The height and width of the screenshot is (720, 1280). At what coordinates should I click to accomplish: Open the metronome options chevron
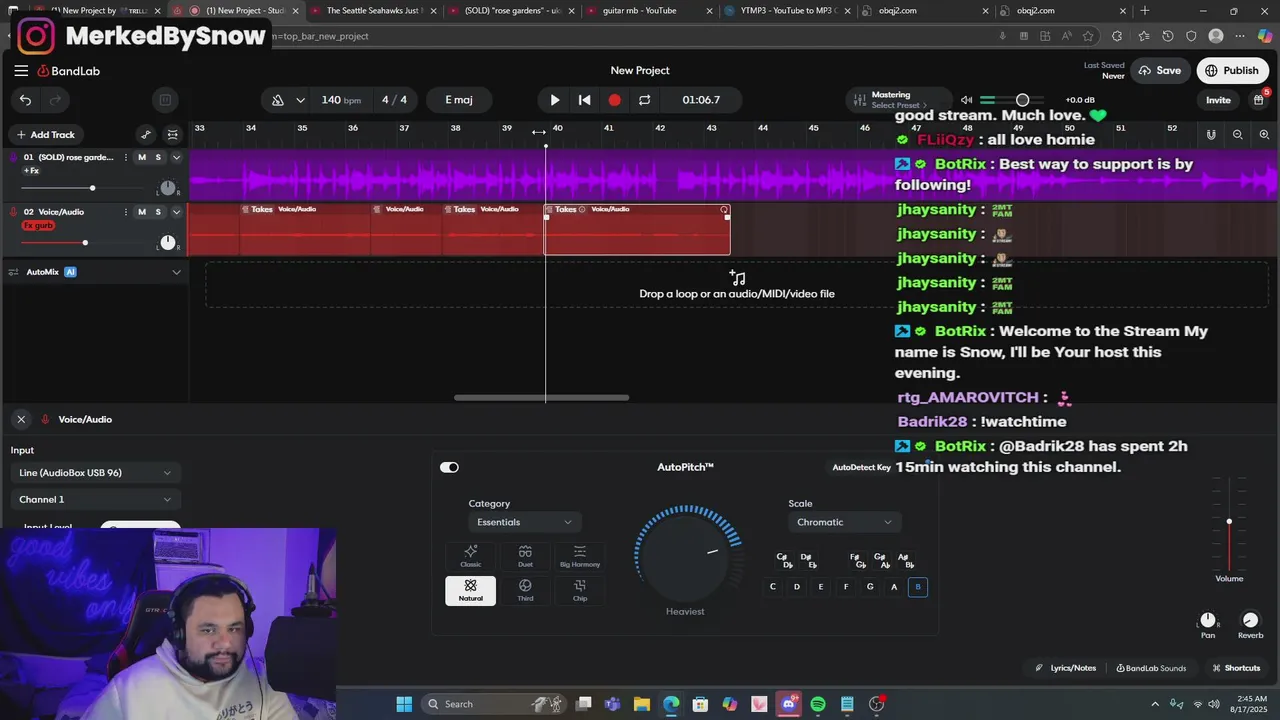tap(300, 100)
